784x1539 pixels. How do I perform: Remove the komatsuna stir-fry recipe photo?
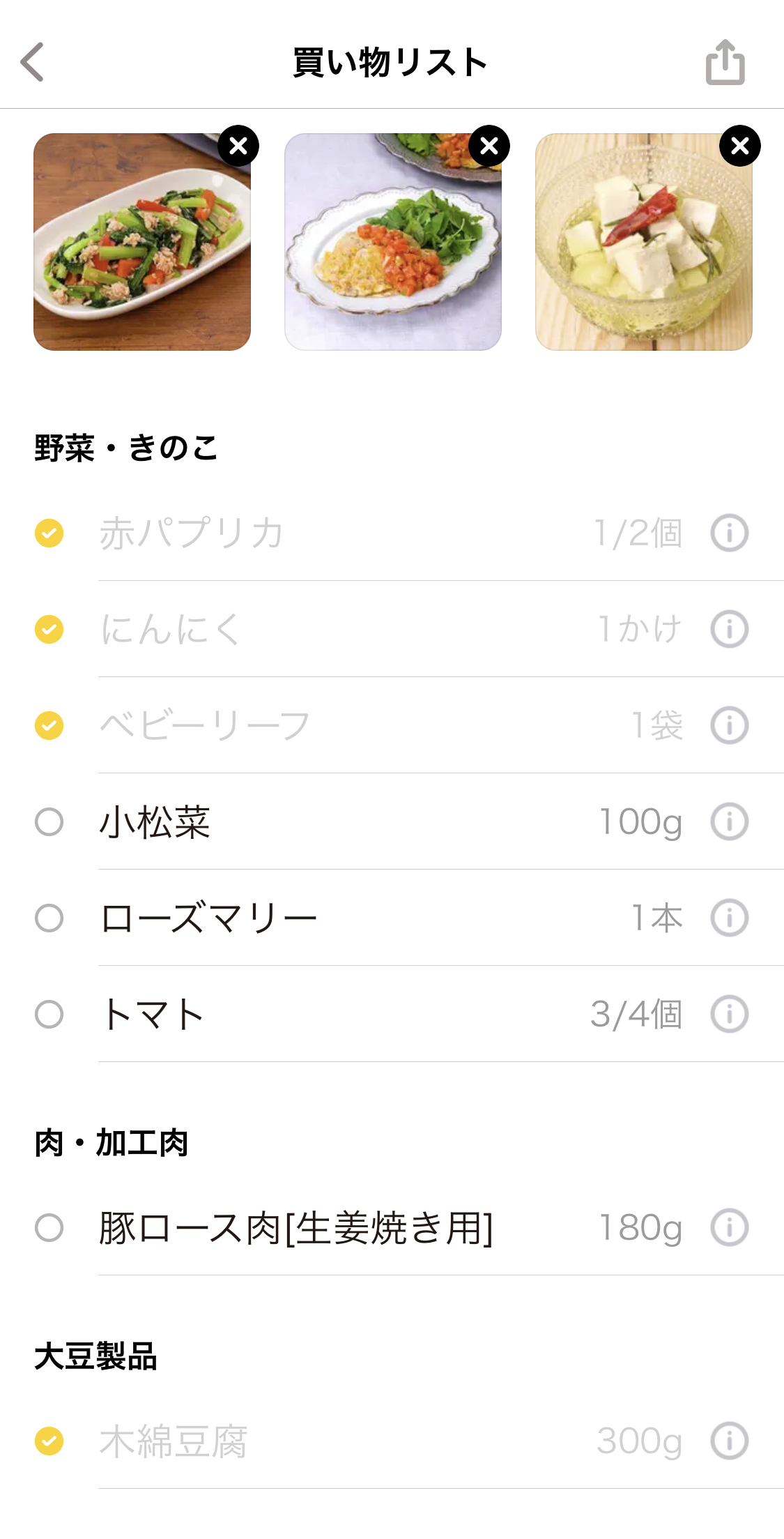click(x=238, y=146)
